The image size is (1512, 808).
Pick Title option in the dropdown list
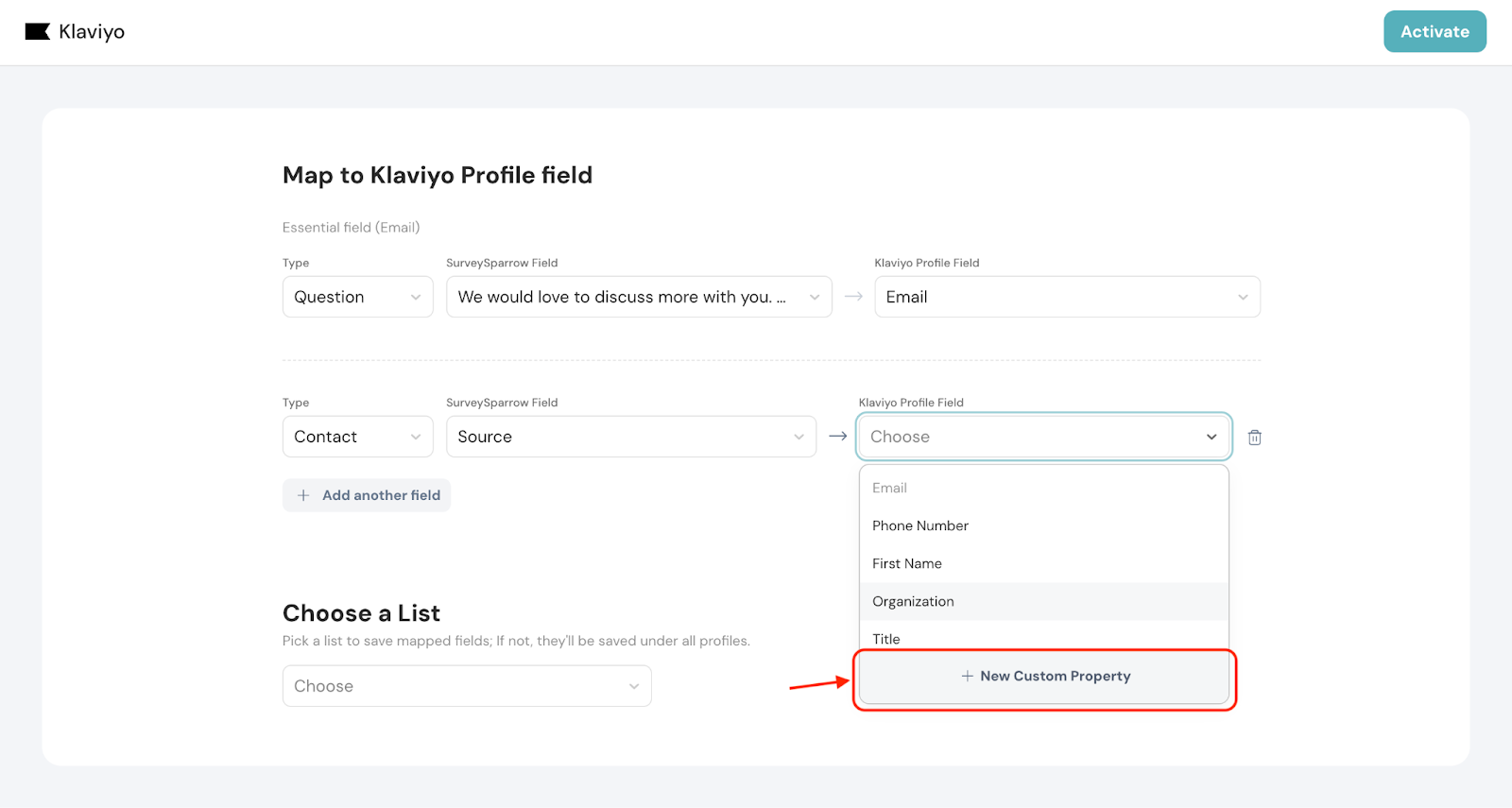[886, 638]
